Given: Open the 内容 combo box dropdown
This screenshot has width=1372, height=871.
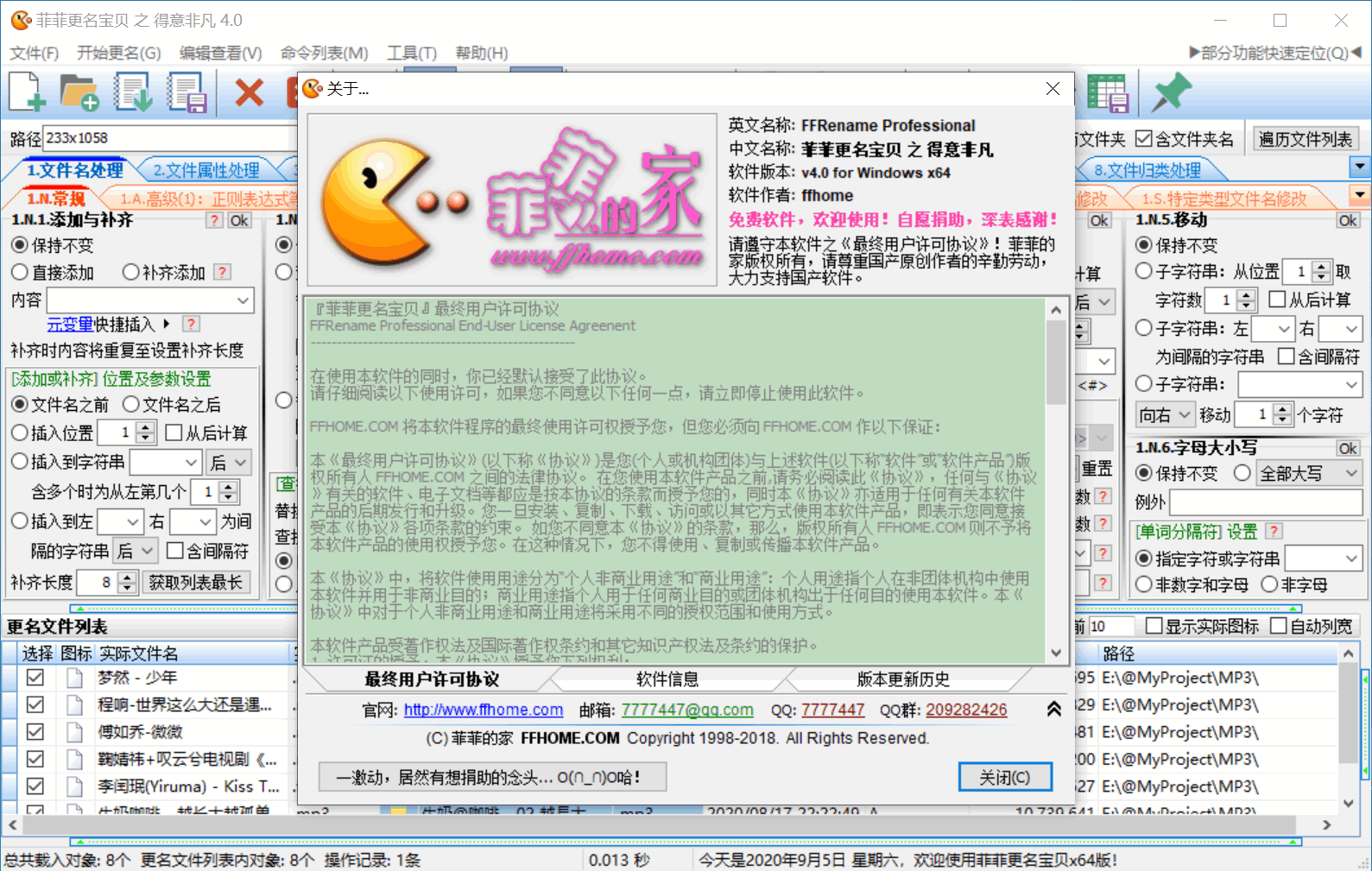Looking at the screenshot, I should click(x=243, y=300).
